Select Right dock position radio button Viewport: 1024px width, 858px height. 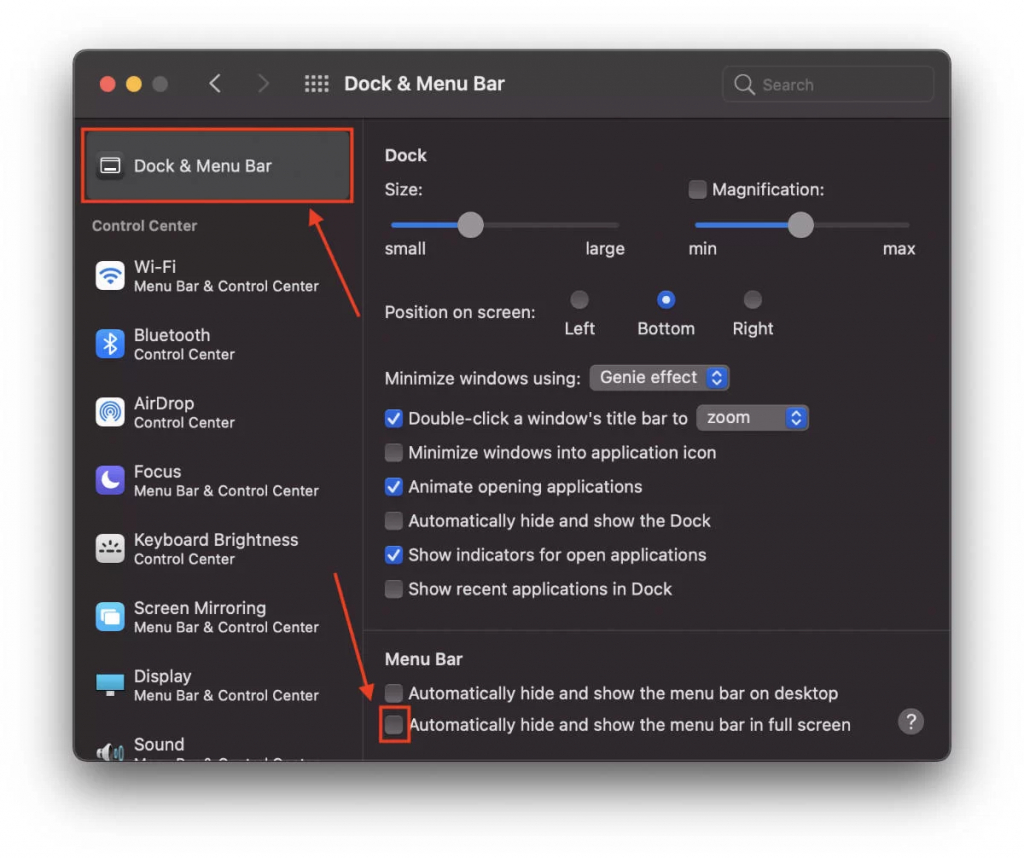752,300
